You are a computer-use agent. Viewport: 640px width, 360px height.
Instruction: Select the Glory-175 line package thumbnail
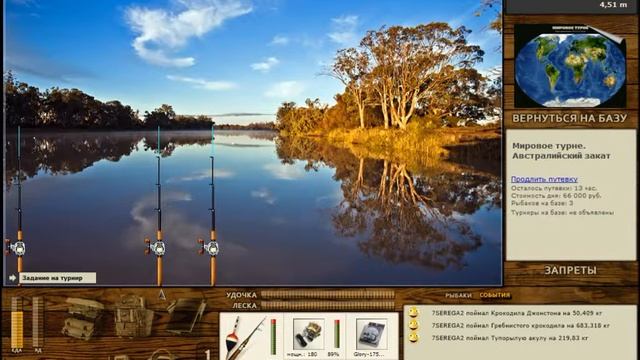(371, 334)
